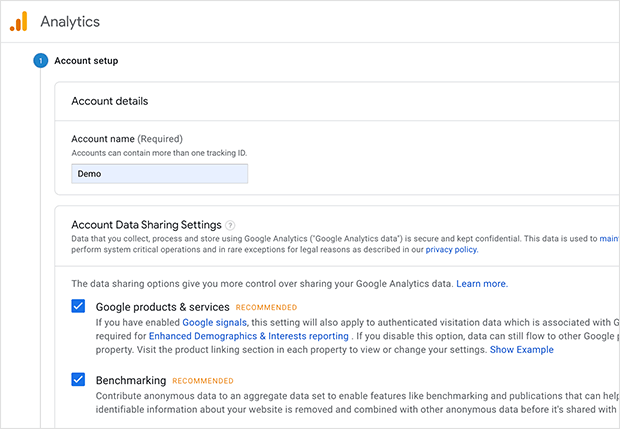Click RECOMMENDED tag beside Google products & services
Viewport: 620px width, 429px height.
click(x=266, y=307)
